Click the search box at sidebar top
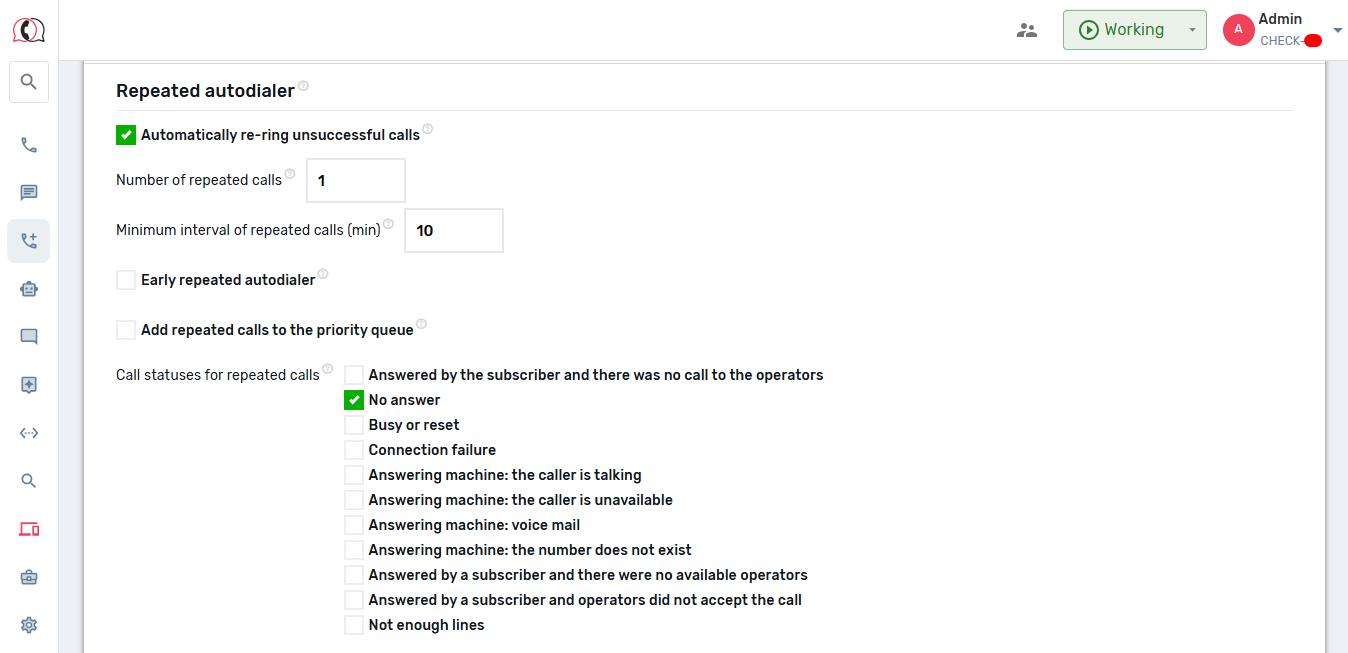The height and width of the screenshot is (653, 1348). pos(29,82)
